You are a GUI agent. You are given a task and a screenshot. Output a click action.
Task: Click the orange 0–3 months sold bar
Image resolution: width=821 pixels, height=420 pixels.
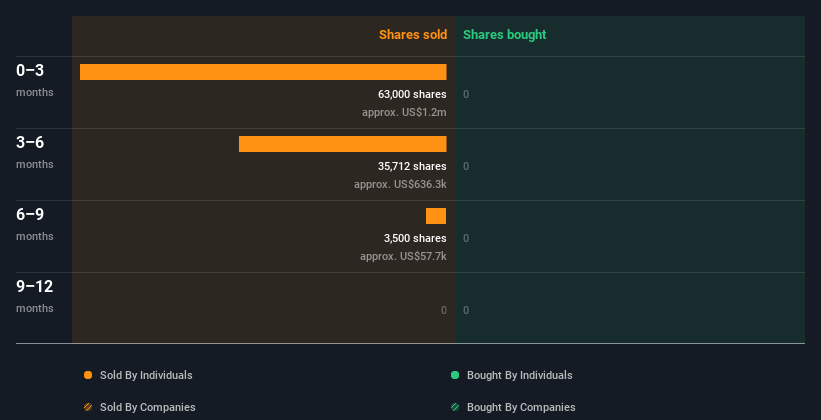pos(263,72)
